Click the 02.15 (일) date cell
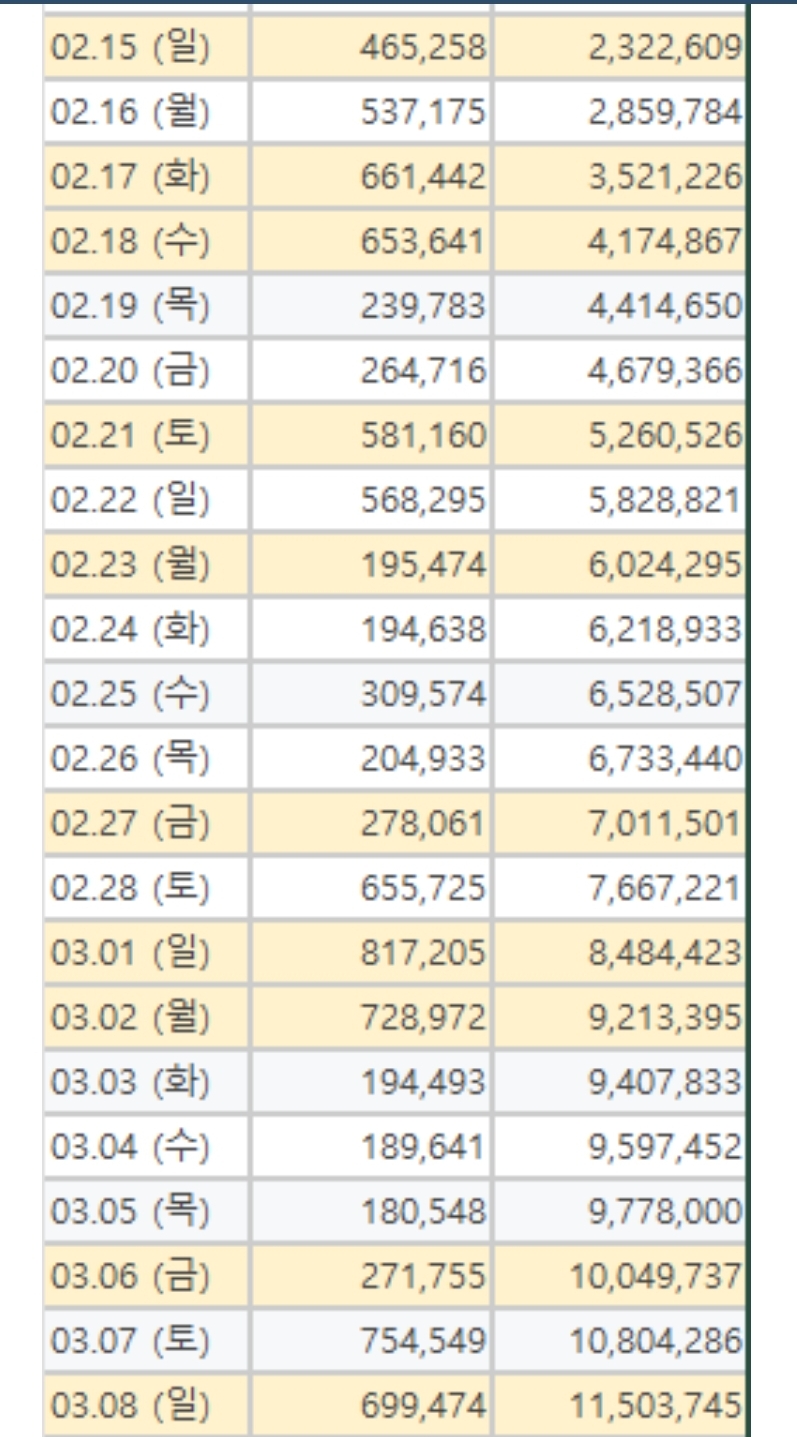 pos(130,47)
